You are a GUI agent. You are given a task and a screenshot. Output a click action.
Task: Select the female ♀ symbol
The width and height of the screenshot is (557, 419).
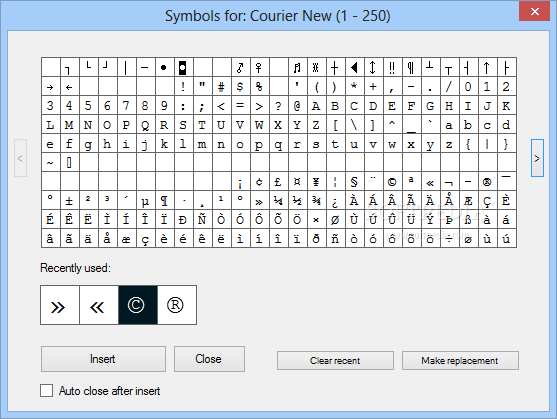259,67
